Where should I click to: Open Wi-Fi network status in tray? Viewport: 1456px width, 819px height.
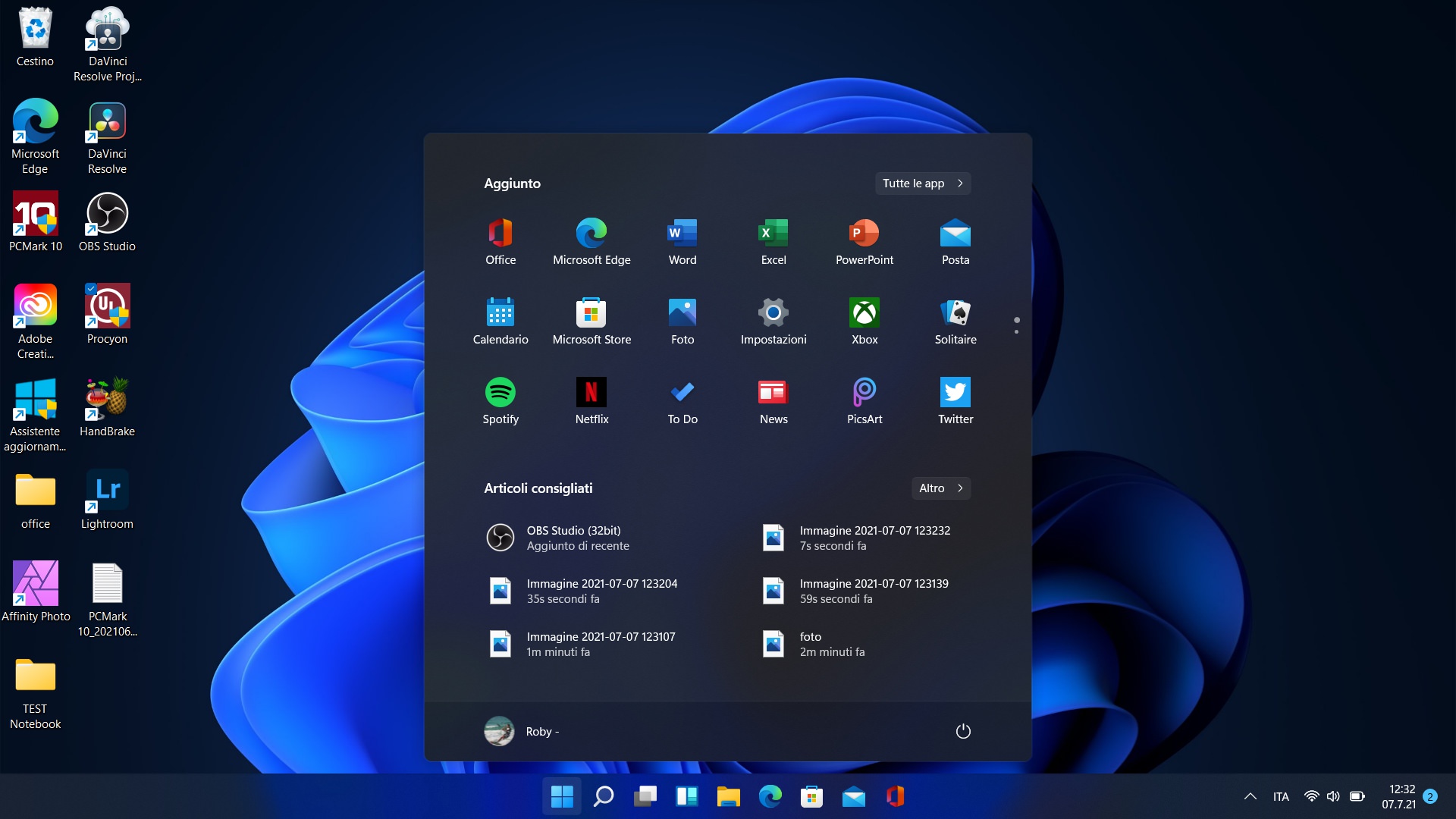1311,796
